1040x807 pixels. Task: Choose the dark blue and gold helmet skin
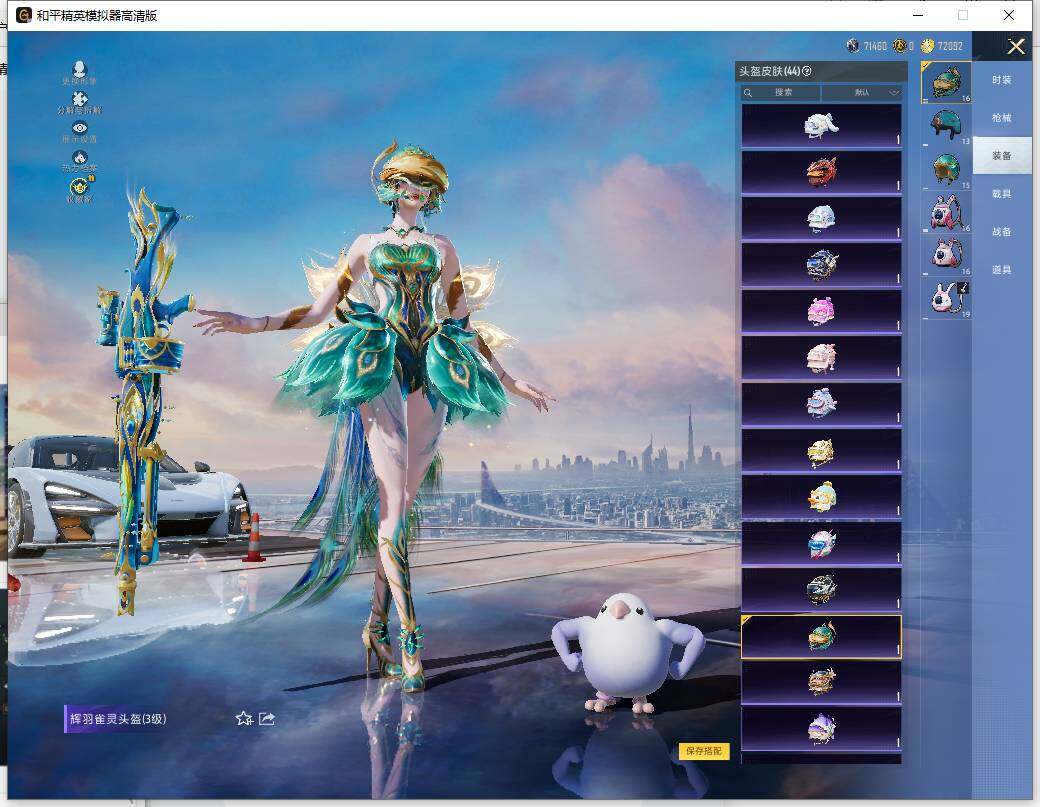[x=821, y=265]
